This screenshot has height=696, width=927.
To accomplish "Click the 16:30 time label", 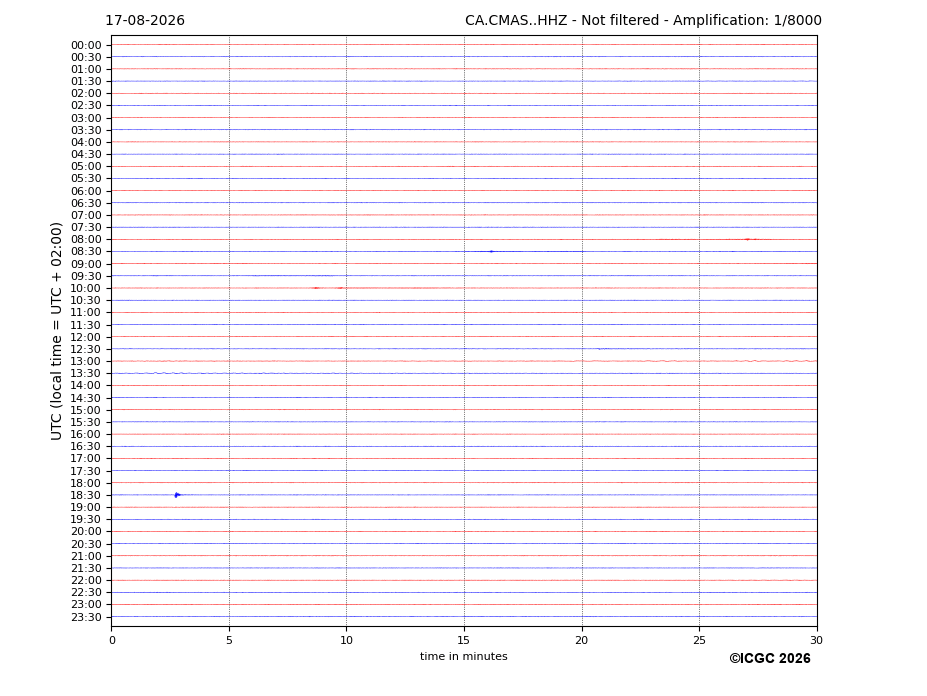I will [86, 446].
